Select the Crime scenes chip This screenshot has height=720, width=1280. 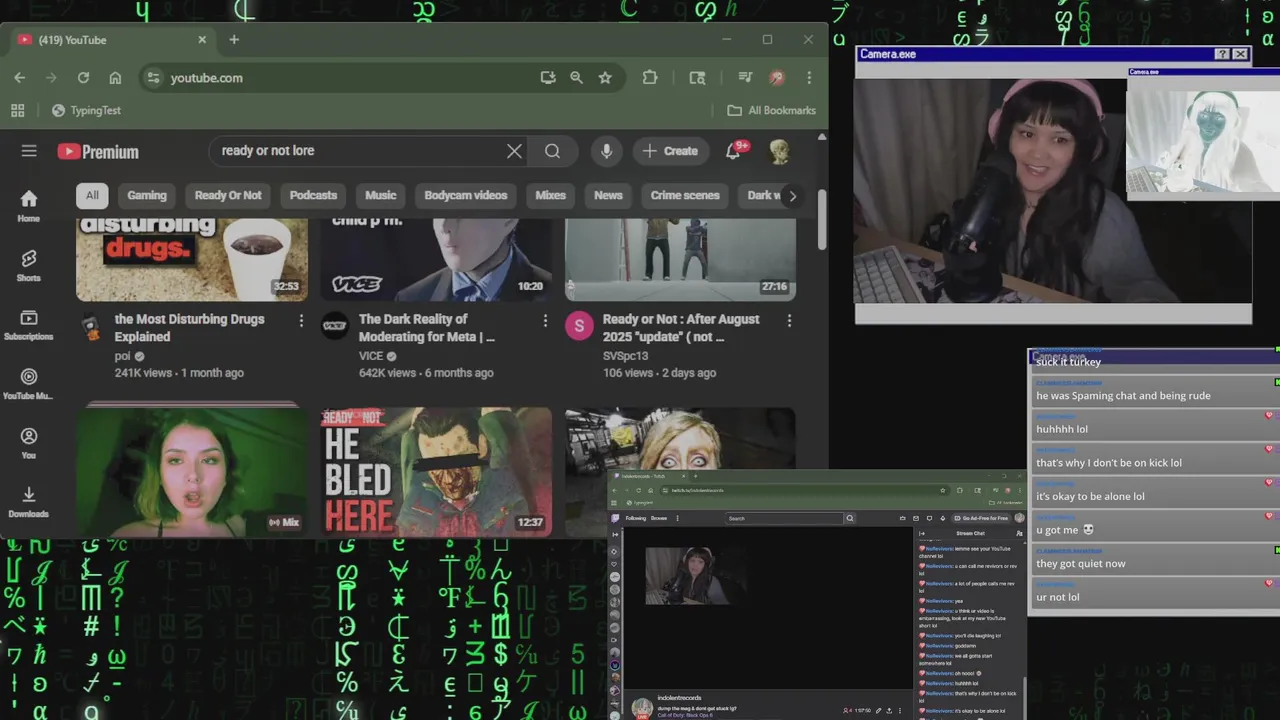685,195
